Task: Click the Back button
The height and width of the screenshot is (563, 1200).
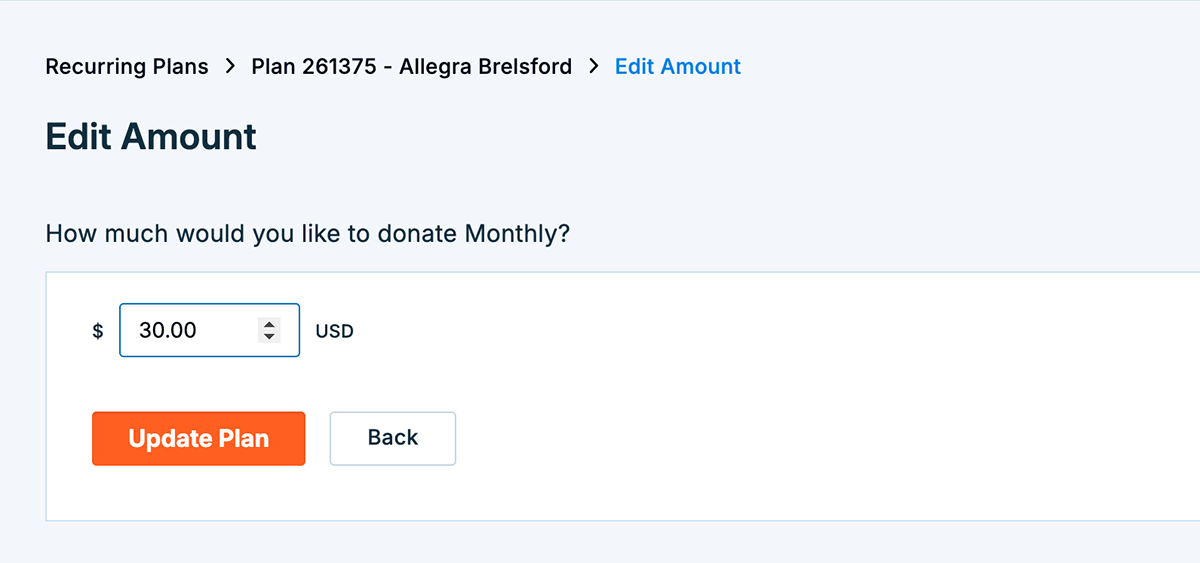Action: pyautogui.click(x=393, y=438)
